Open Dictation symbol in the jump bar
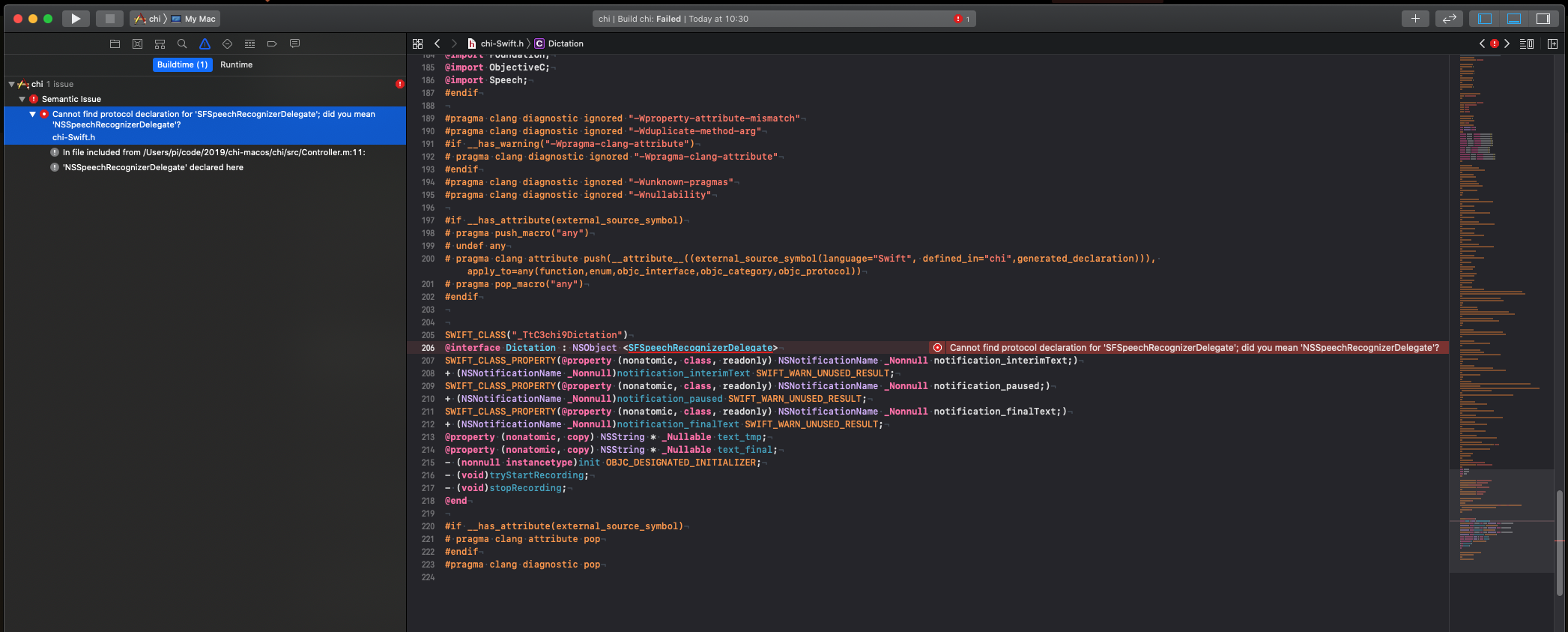Image resolution: width=1568 pixels, height=632 pixels. pyautogui.click(x=559, y=43)
